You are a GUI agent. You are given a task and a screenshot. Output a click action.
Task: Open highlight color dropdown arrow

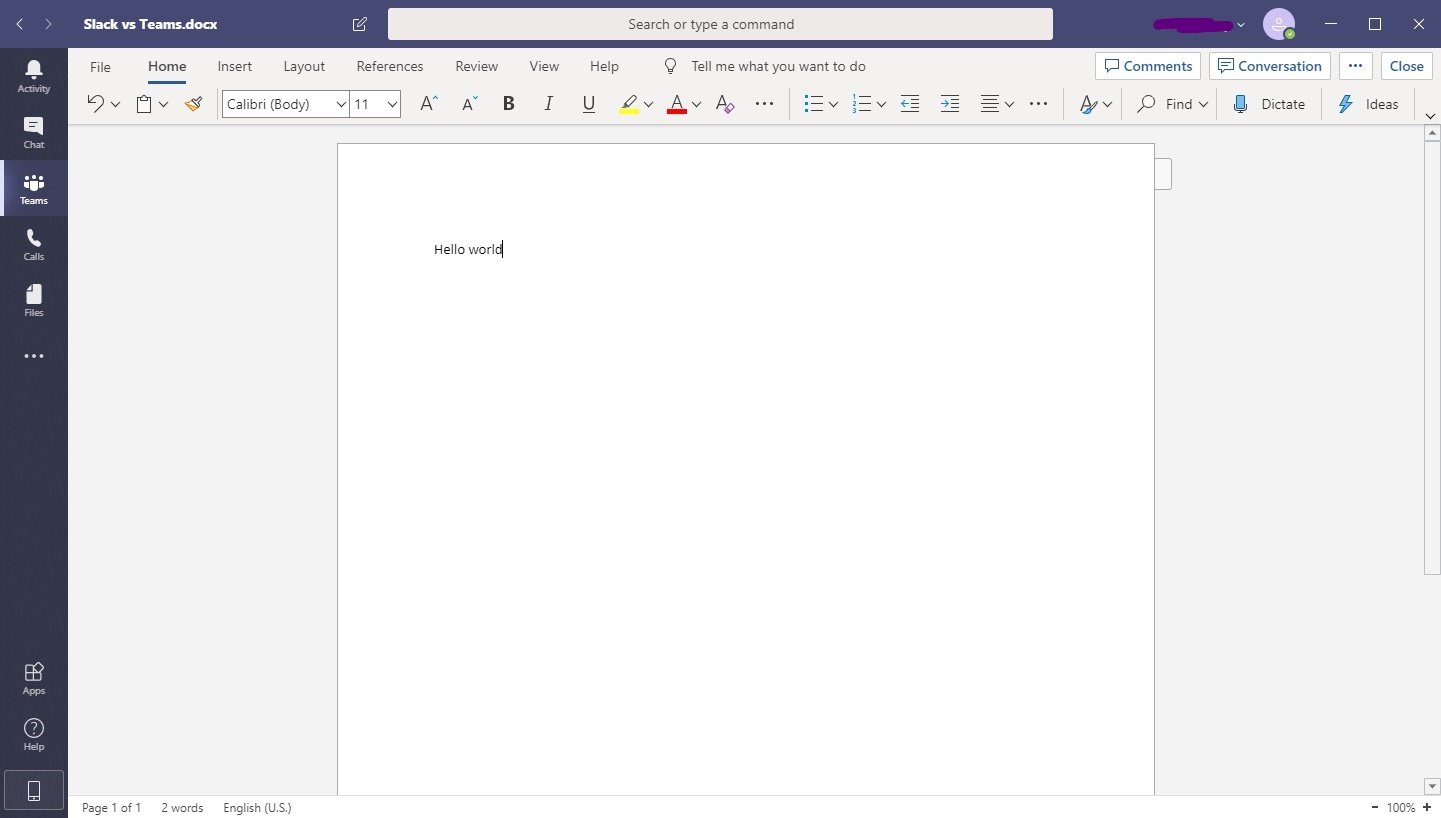pos(648,104)
